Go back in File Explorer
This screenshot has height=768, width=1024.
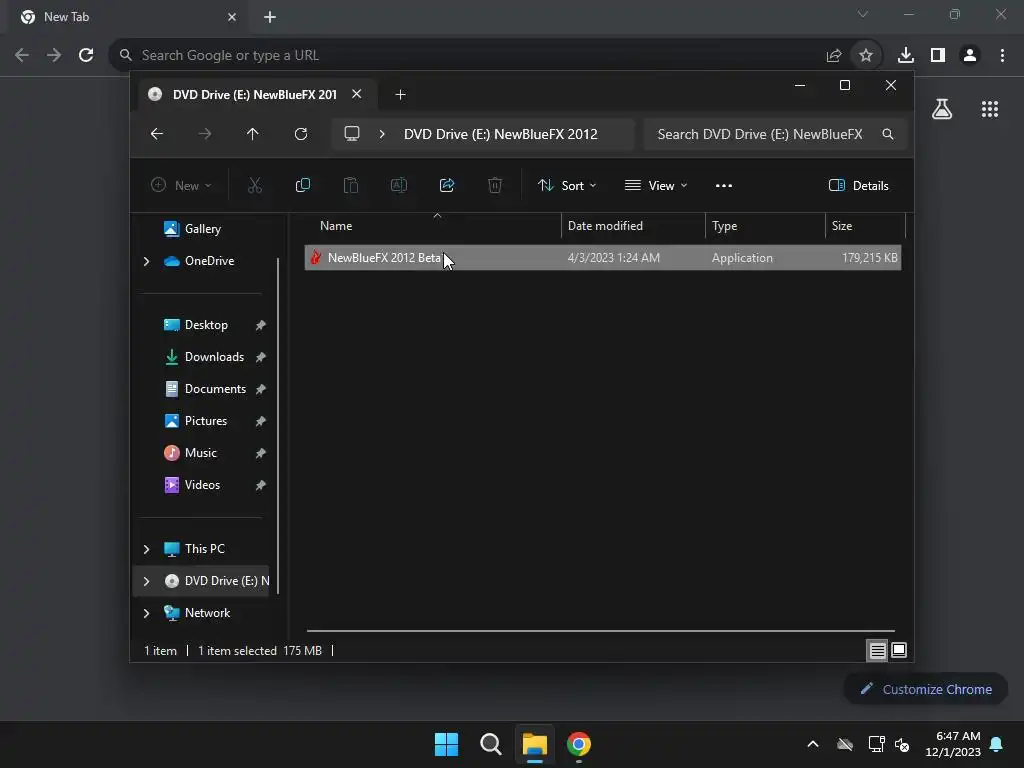[157, 134]
